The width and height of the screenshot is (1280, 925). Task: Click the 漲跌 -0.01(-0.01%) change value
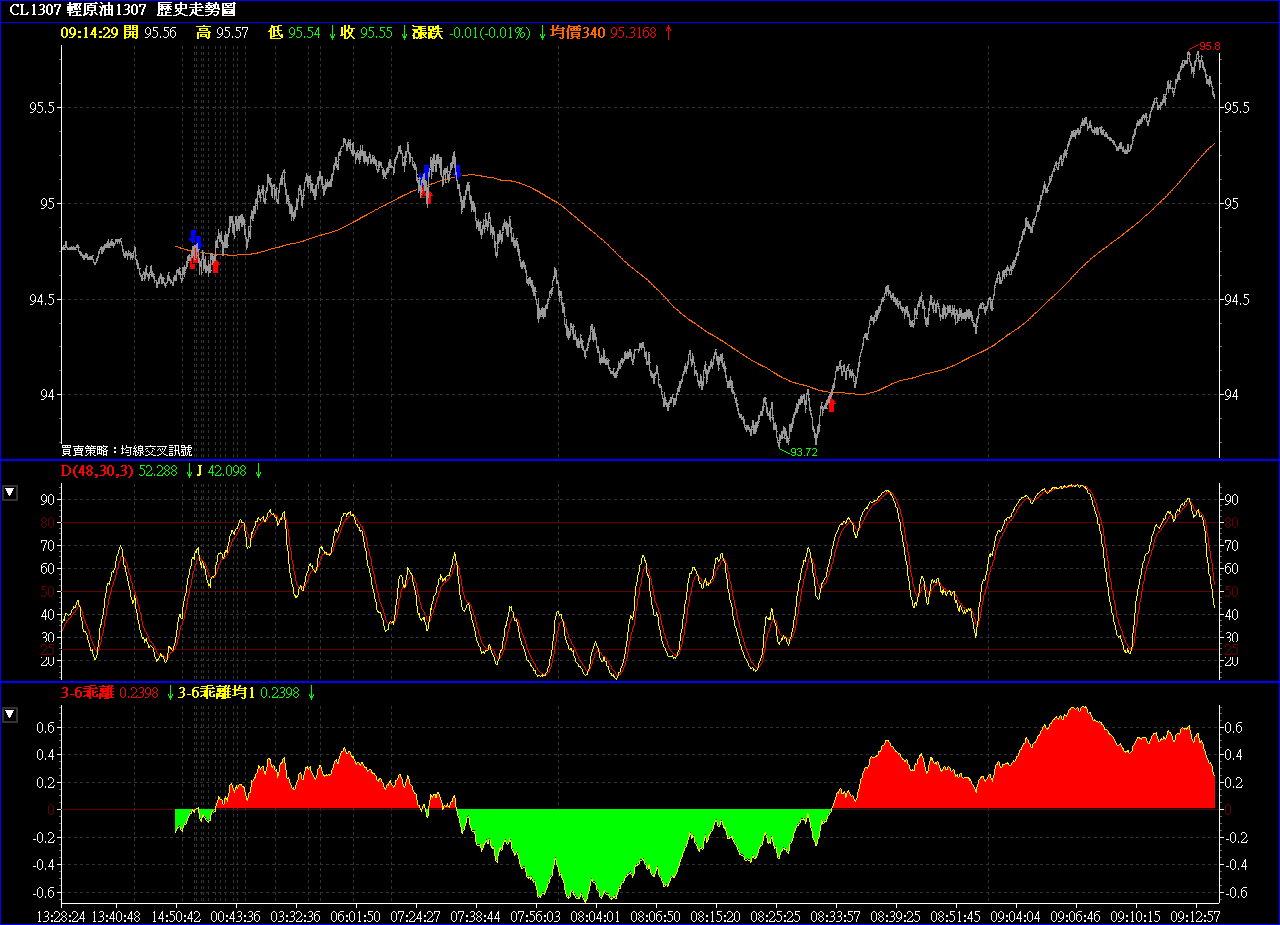pos(471,32)
